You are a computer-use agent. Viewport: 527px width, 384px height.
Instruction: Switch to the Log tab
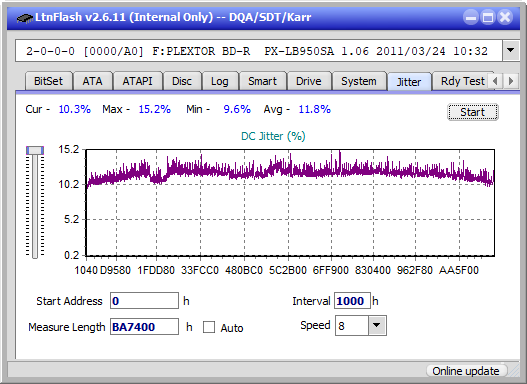coord(220,81)
